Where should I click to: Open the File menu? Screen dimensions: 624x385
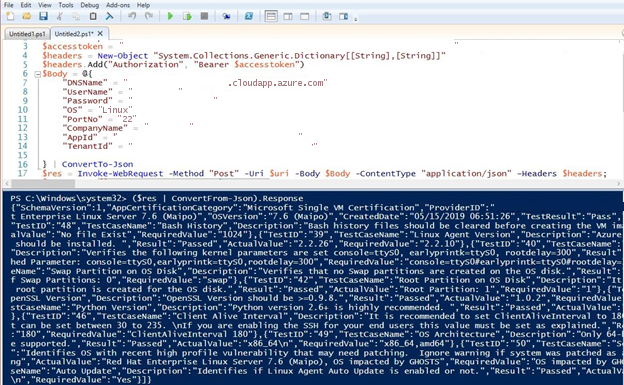point(8,5)
